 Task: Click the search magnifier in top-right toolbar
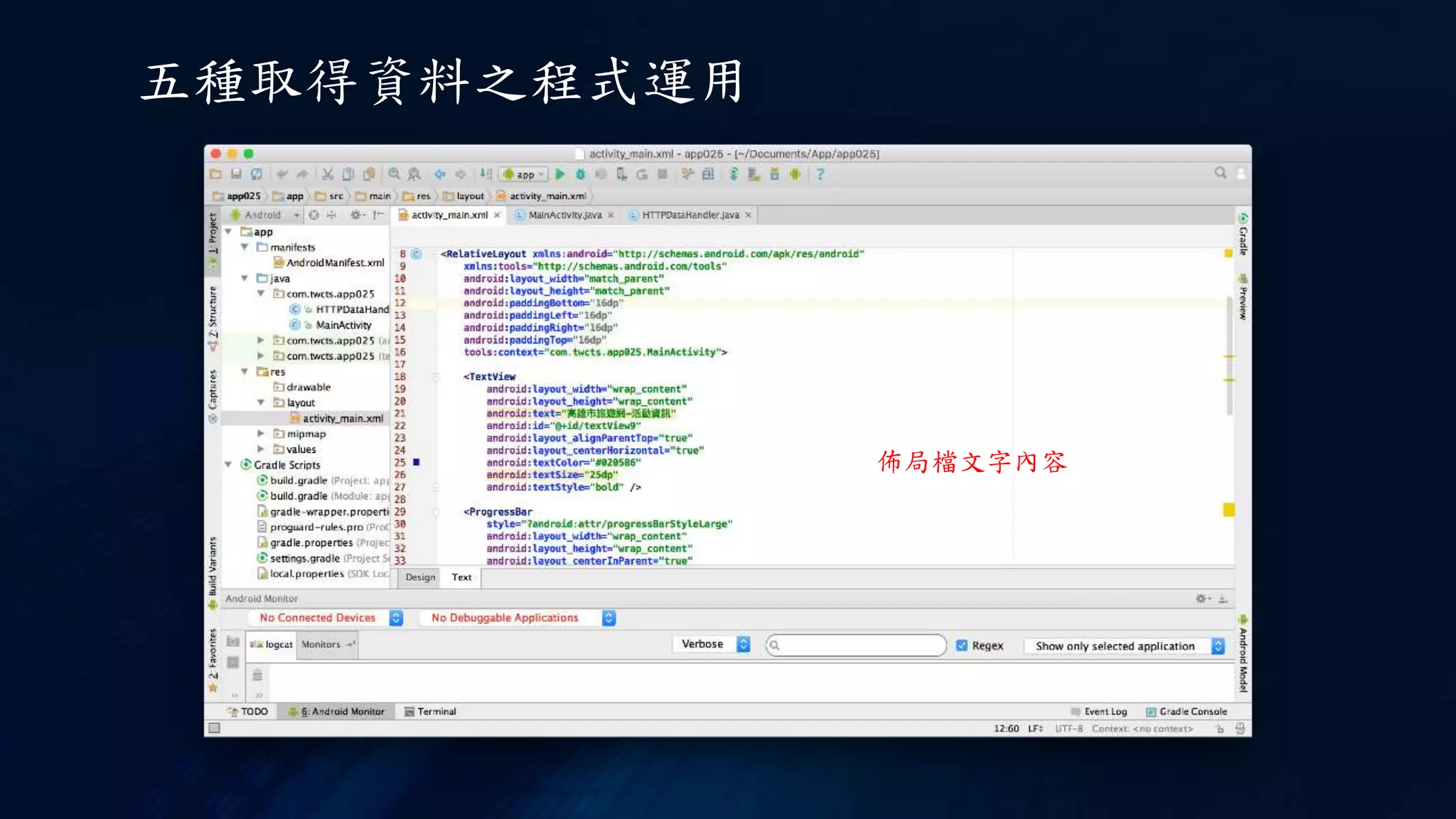point(1220,173)
